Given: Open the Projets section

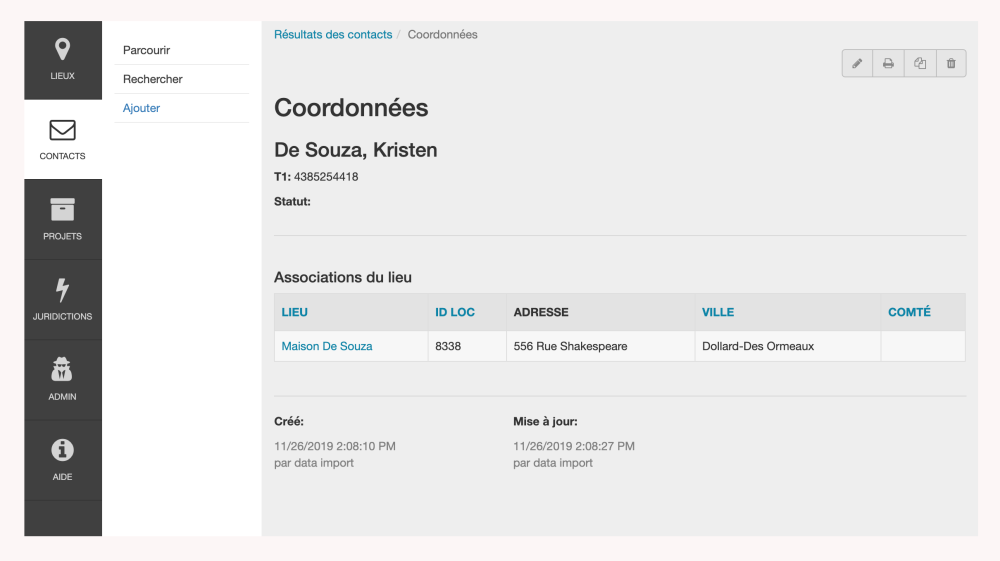Looking at the screenshot, I should point(63,220).
